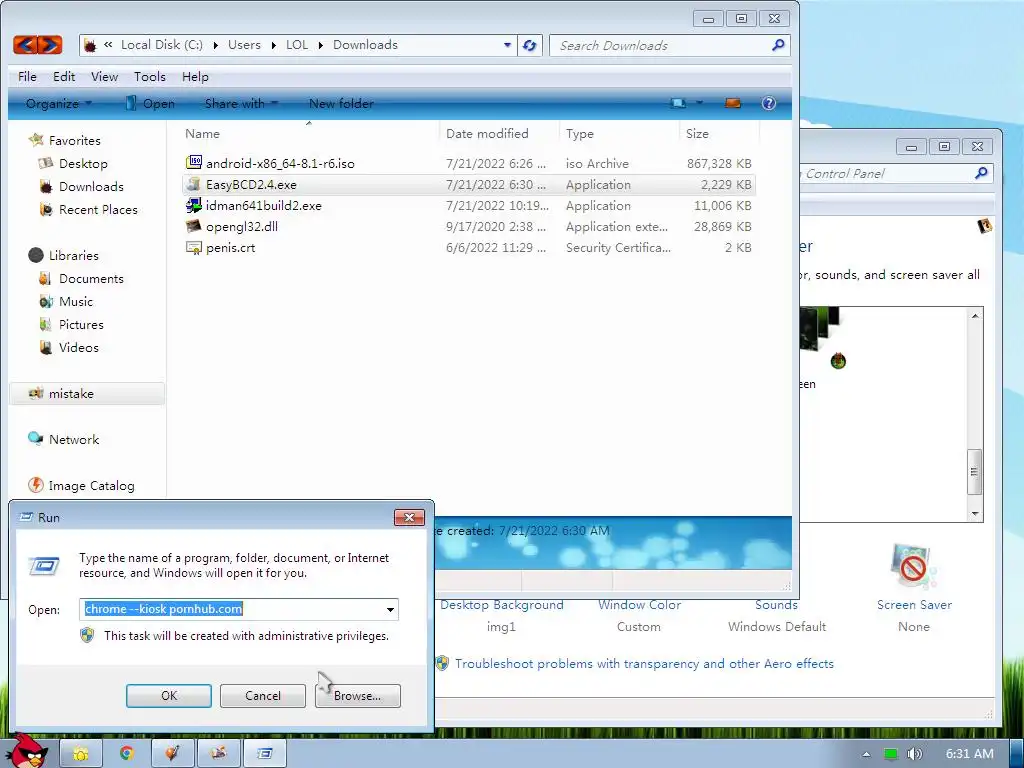Open Troubleshoot problems with transparency link

click(x=644, y=664)
